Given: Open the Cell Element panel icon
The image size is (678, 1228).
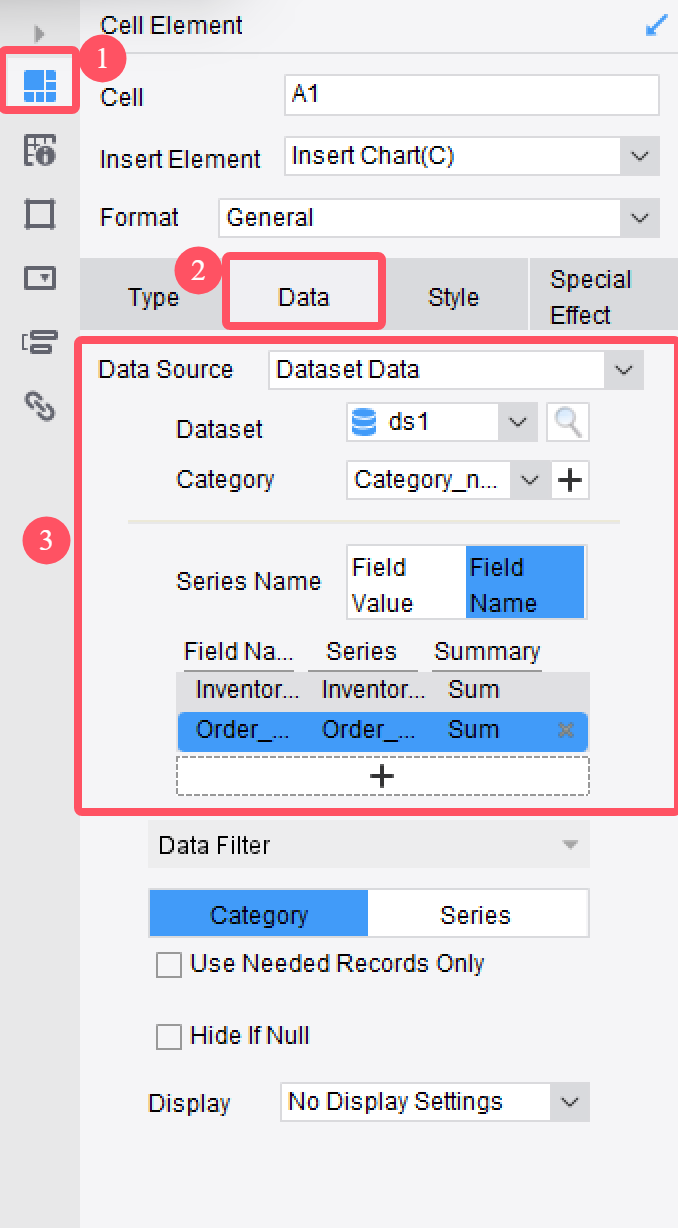Looking at the screenshot, I should (39, 84).
